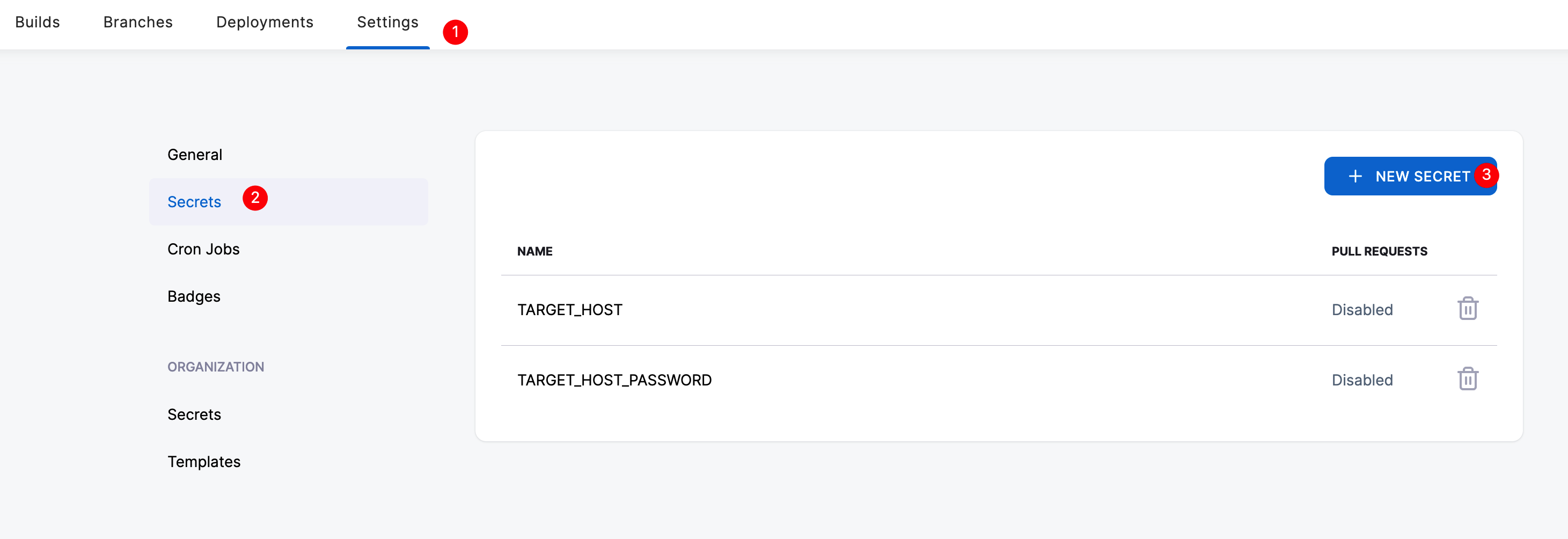The height and width of the screenshot is (539, 1568).
Task: Select the highlighted Secrets sidebar item
Action: pyautogui.click(x=194, y=202)
